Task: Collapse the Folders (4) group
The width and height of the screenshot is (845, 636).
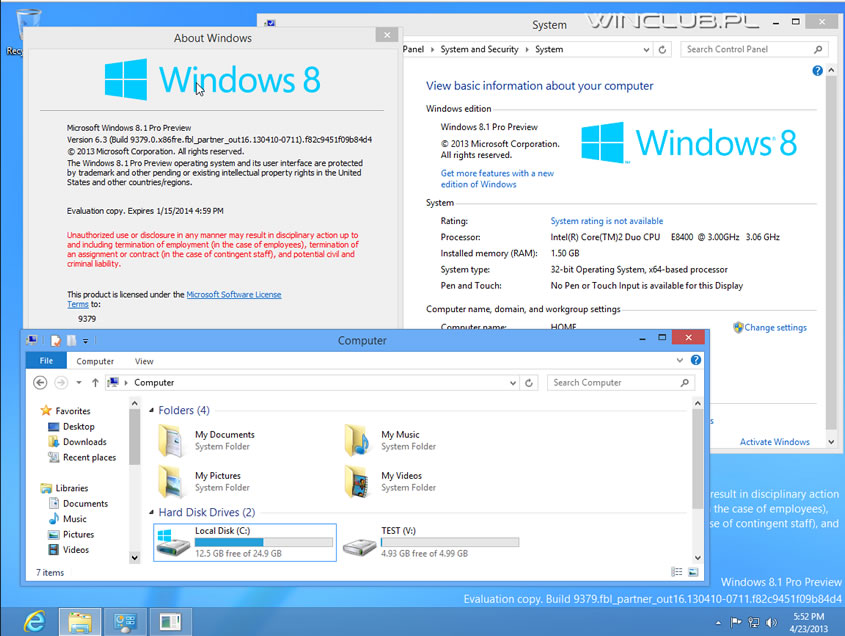Action: pos(151,411)
